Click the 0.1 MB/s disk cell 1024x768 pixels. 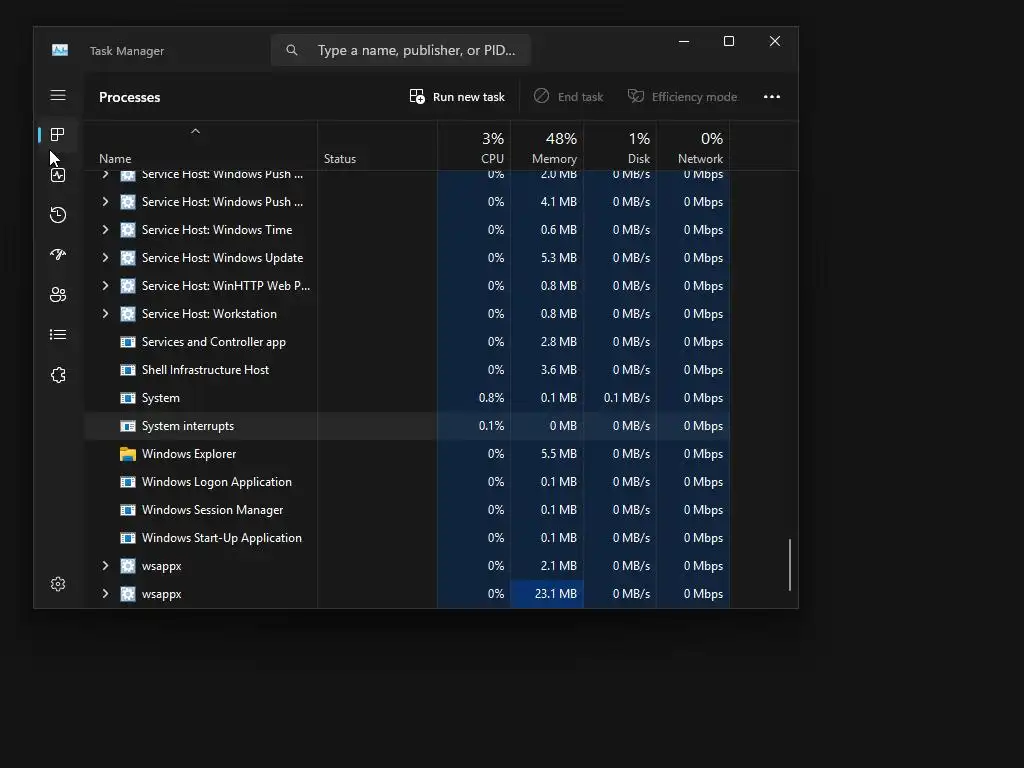tap(620, 398)
